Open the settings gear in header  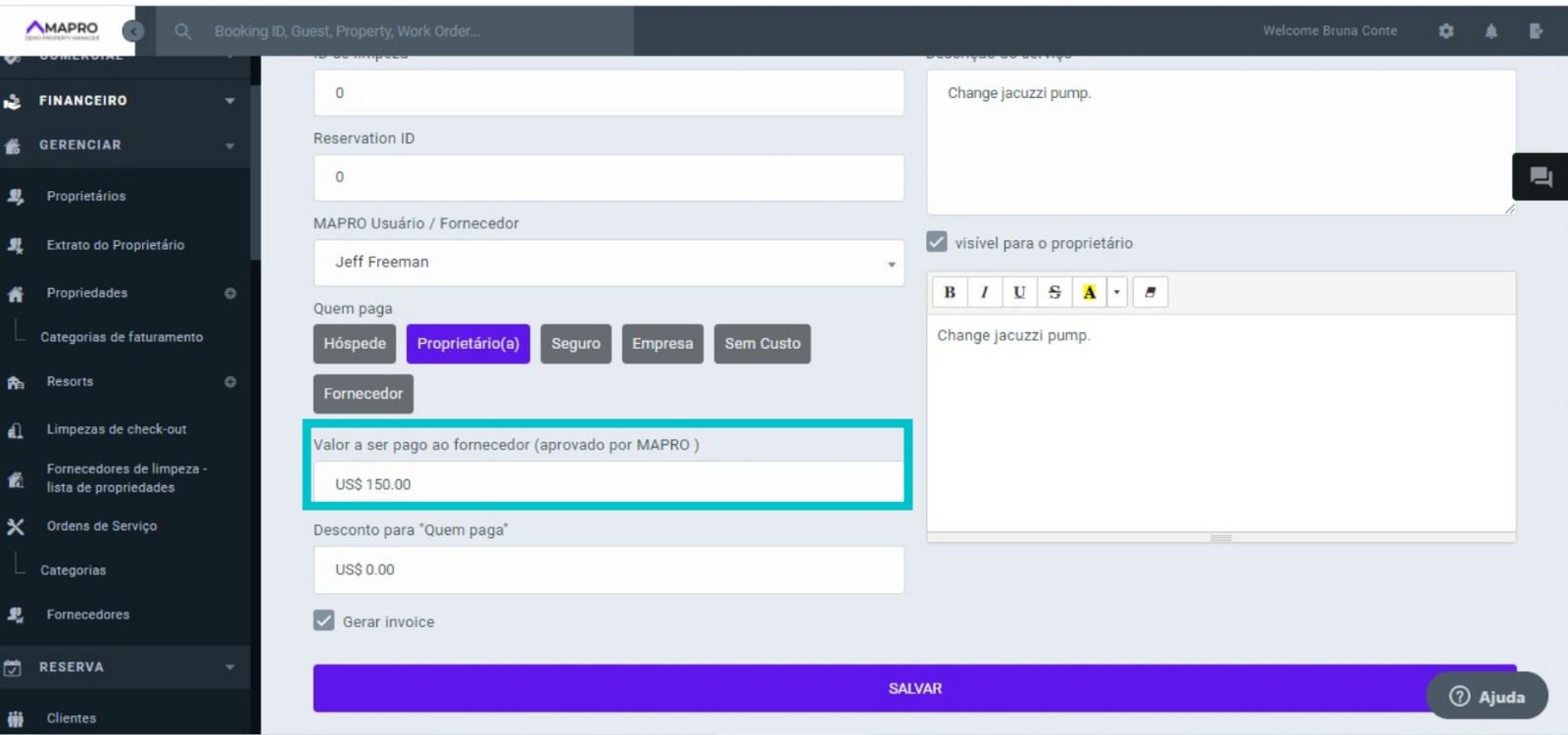tap(1445, 31)
